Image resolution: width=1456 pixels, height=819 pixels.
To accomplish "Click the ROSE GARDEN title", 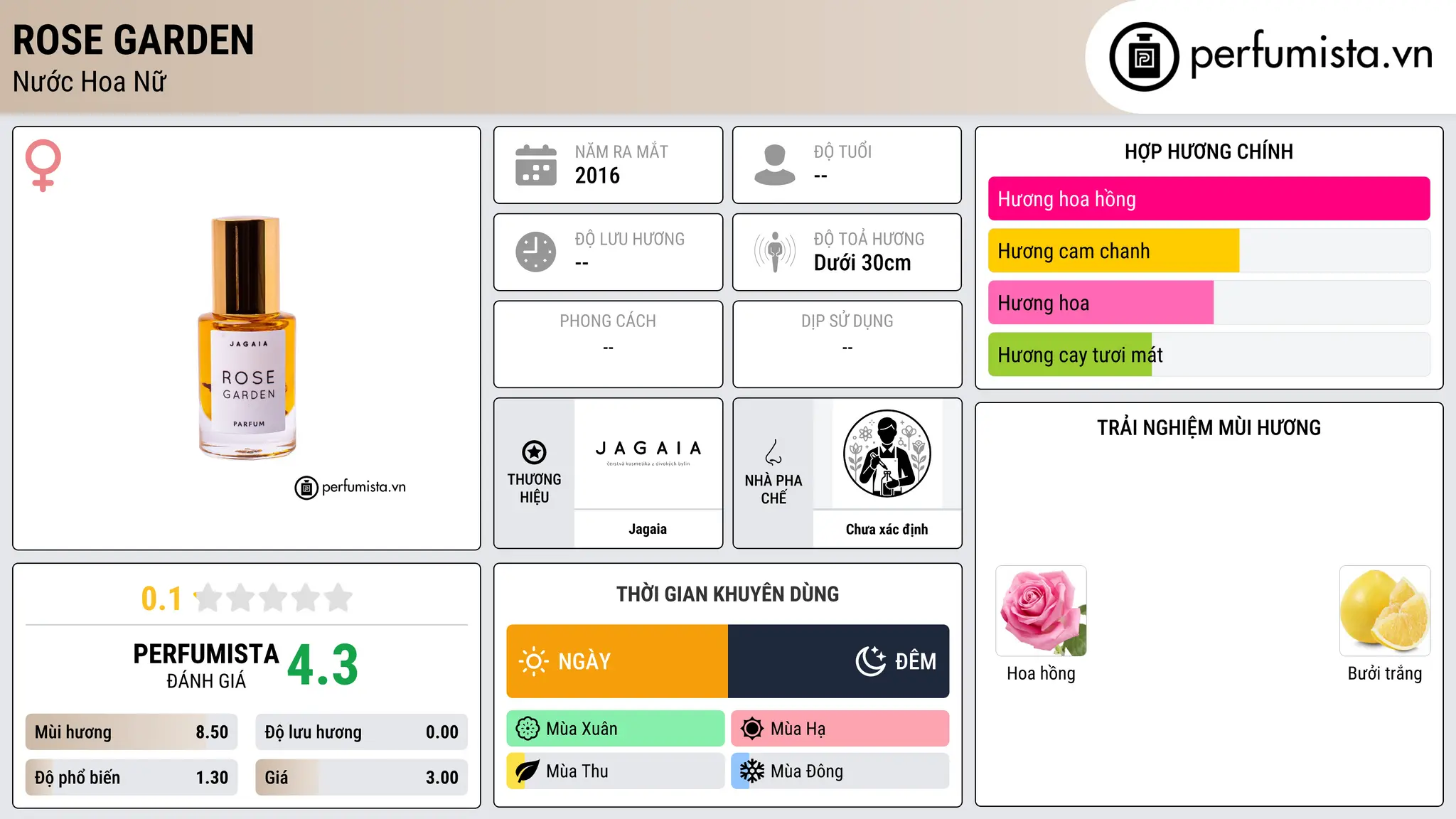I will [134, 40].
